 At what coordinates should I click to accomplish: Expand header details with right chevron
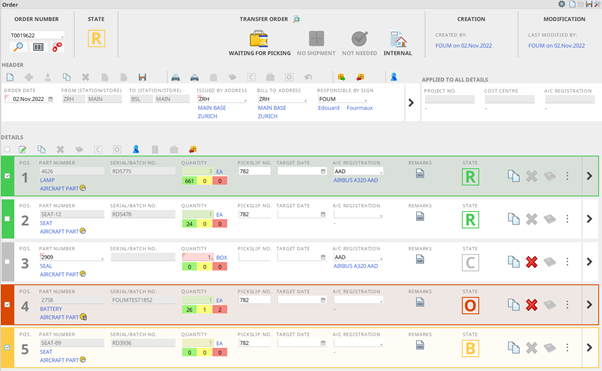click(x=411, y=103)
